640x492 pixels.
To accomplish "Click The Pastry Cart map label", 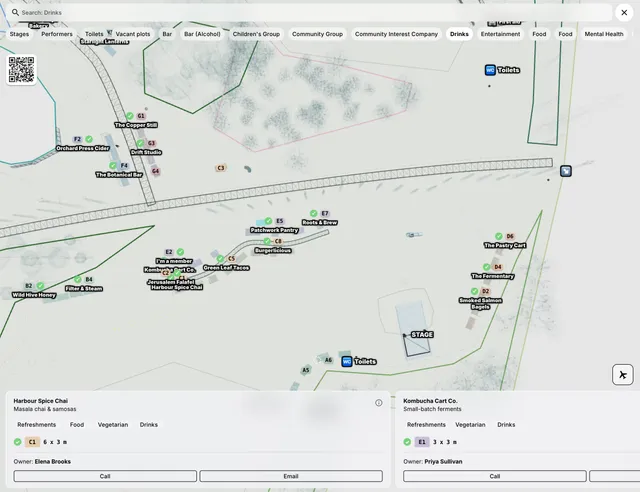I will (505, 245).
